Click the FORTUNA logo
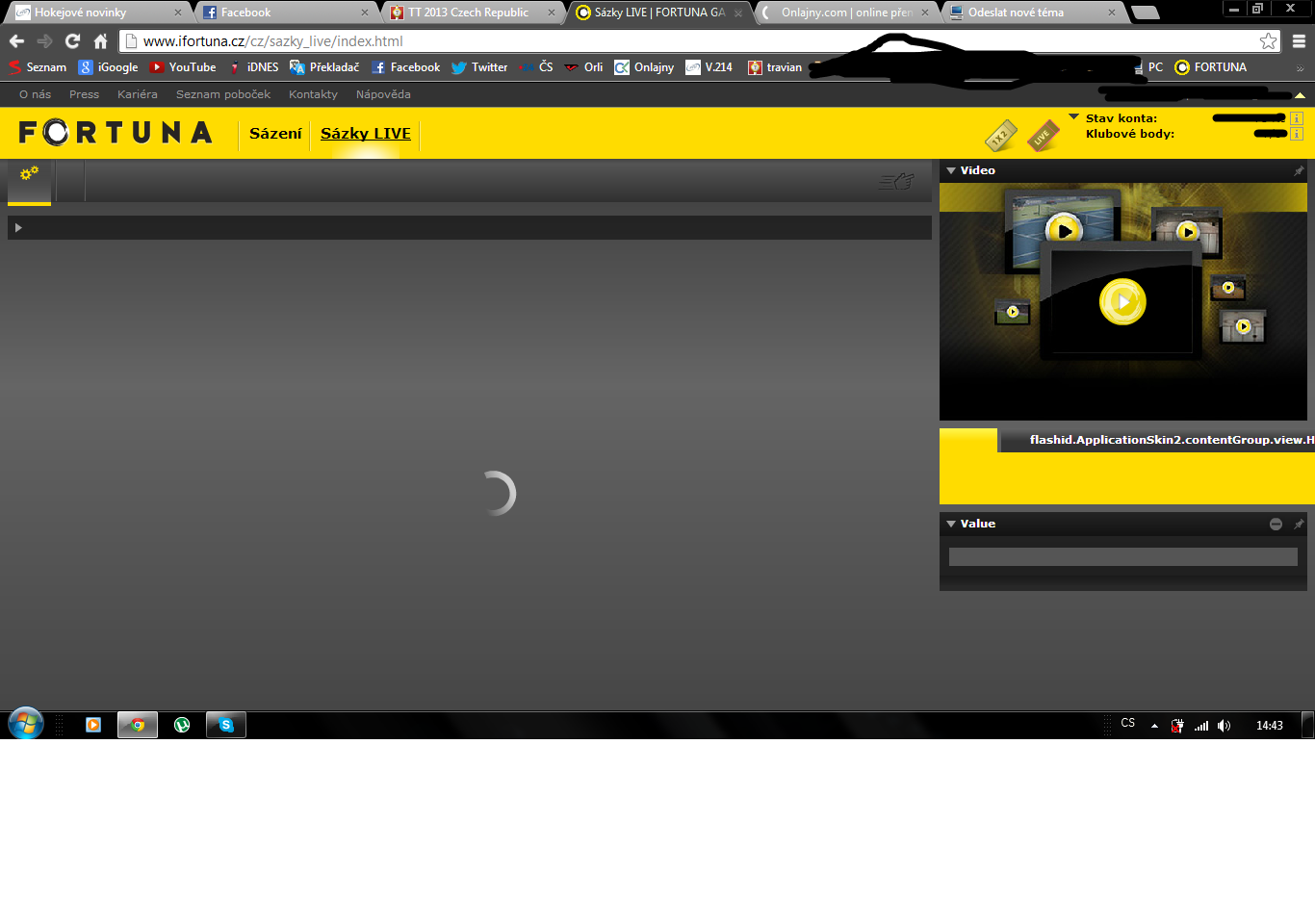The height and width of the screenshot is (924, 1315). 116,132
